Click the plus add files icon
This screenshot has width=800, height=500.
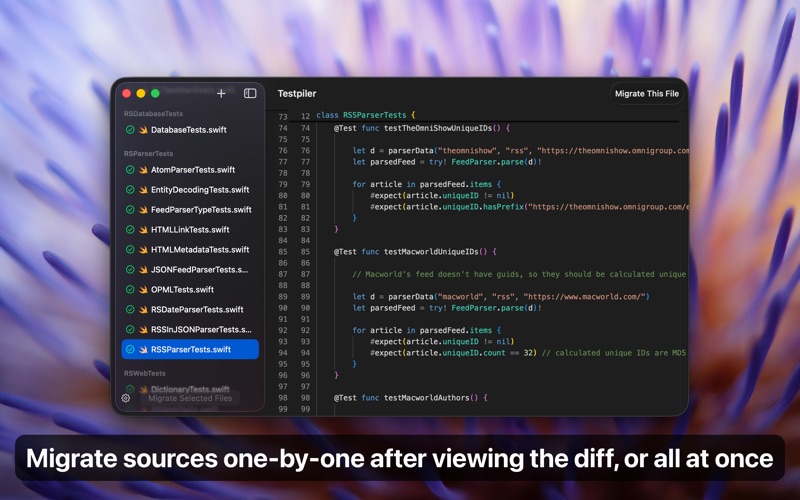221,93
